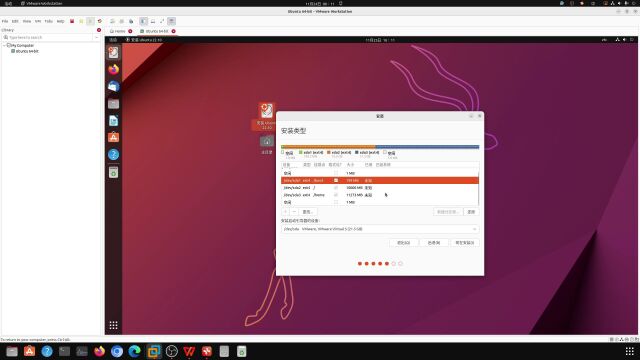The height and width of the screenshot is (360, 640).
Task: Toggle the library sidebar view icon
Action: click(143, 21)
